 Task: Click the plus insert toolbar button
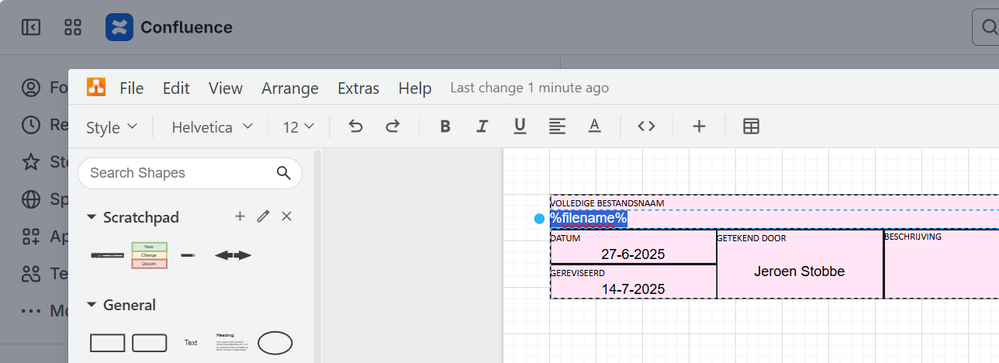click(699, 127)
